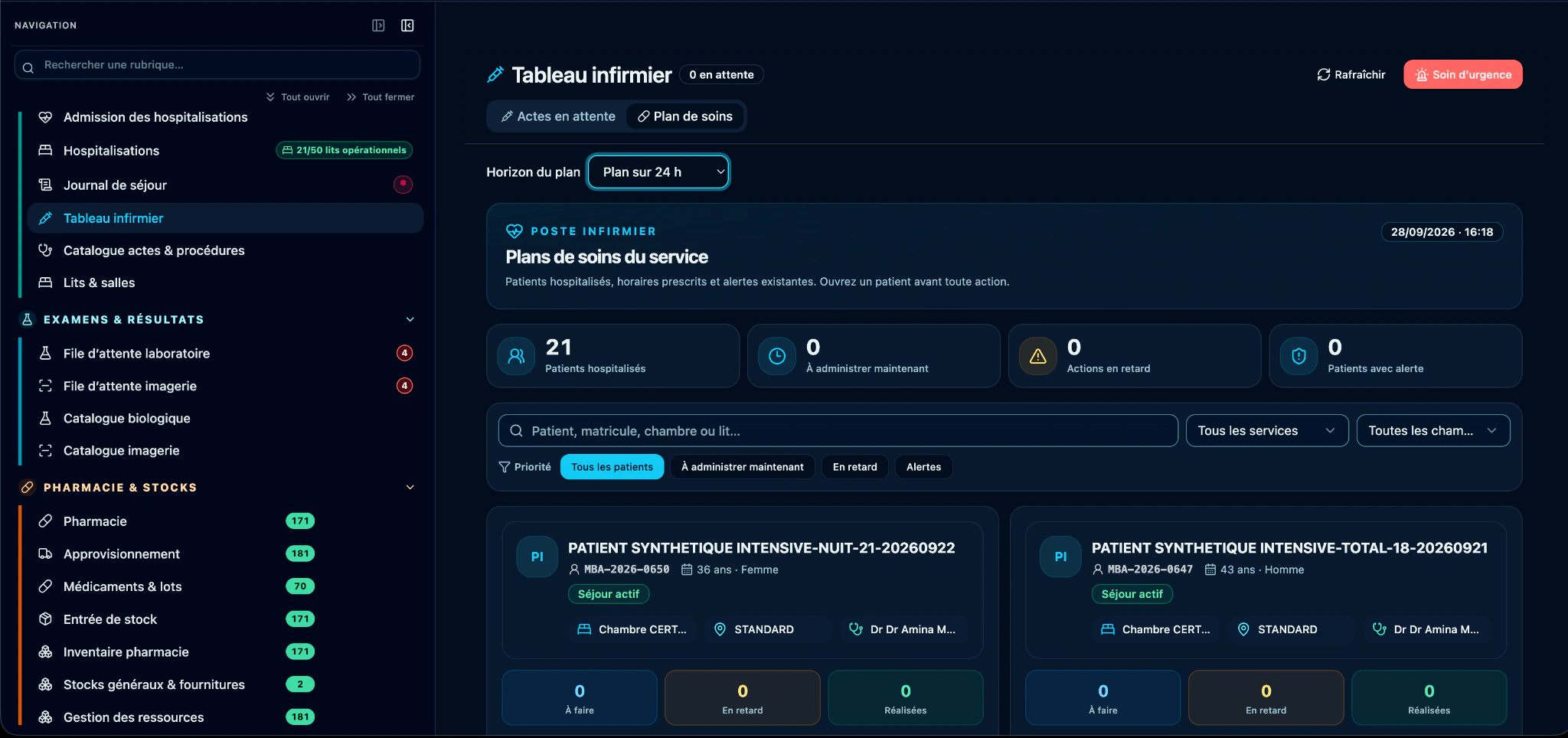Click Tout ouvrir to expand all sections

[298, 97]
